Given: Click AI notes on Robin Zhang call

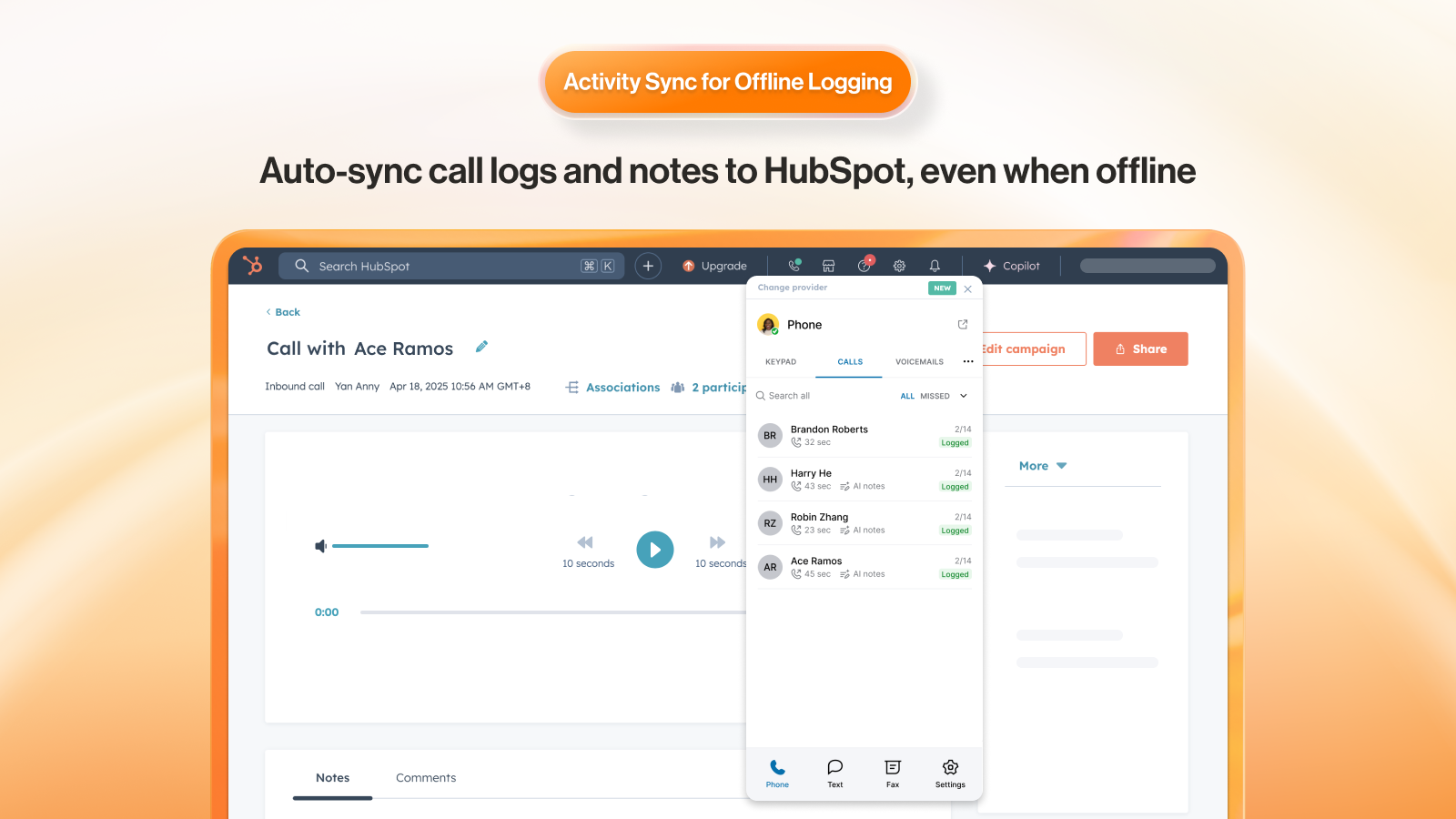Looking at the screenshot, I should click(x=863, y=531).
